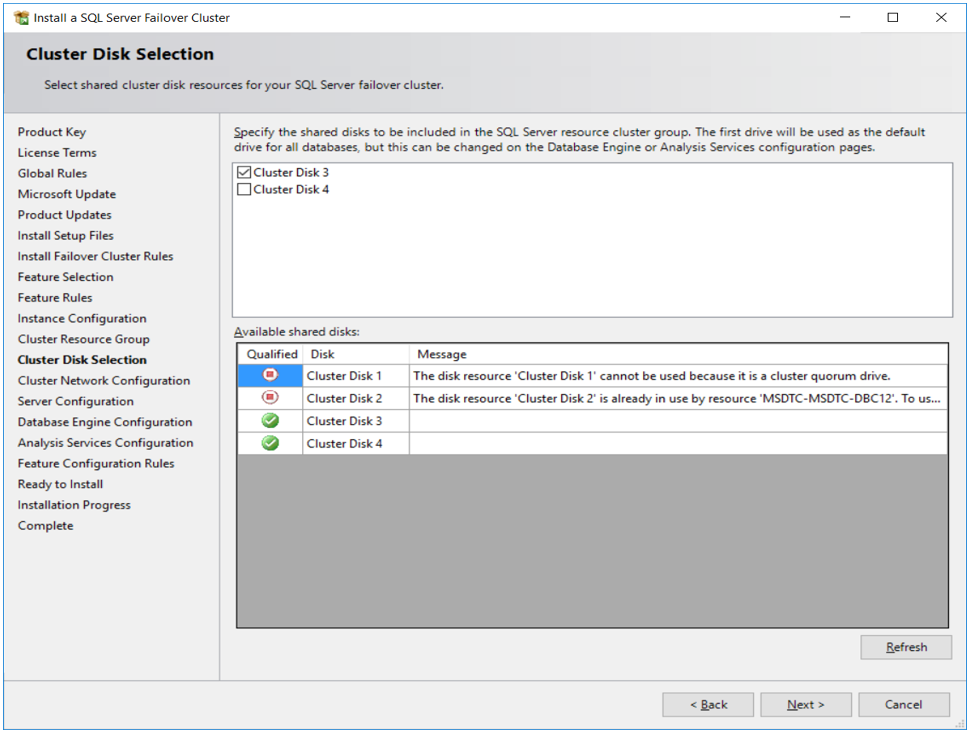Click the Message column header

[x=679, y=354]
